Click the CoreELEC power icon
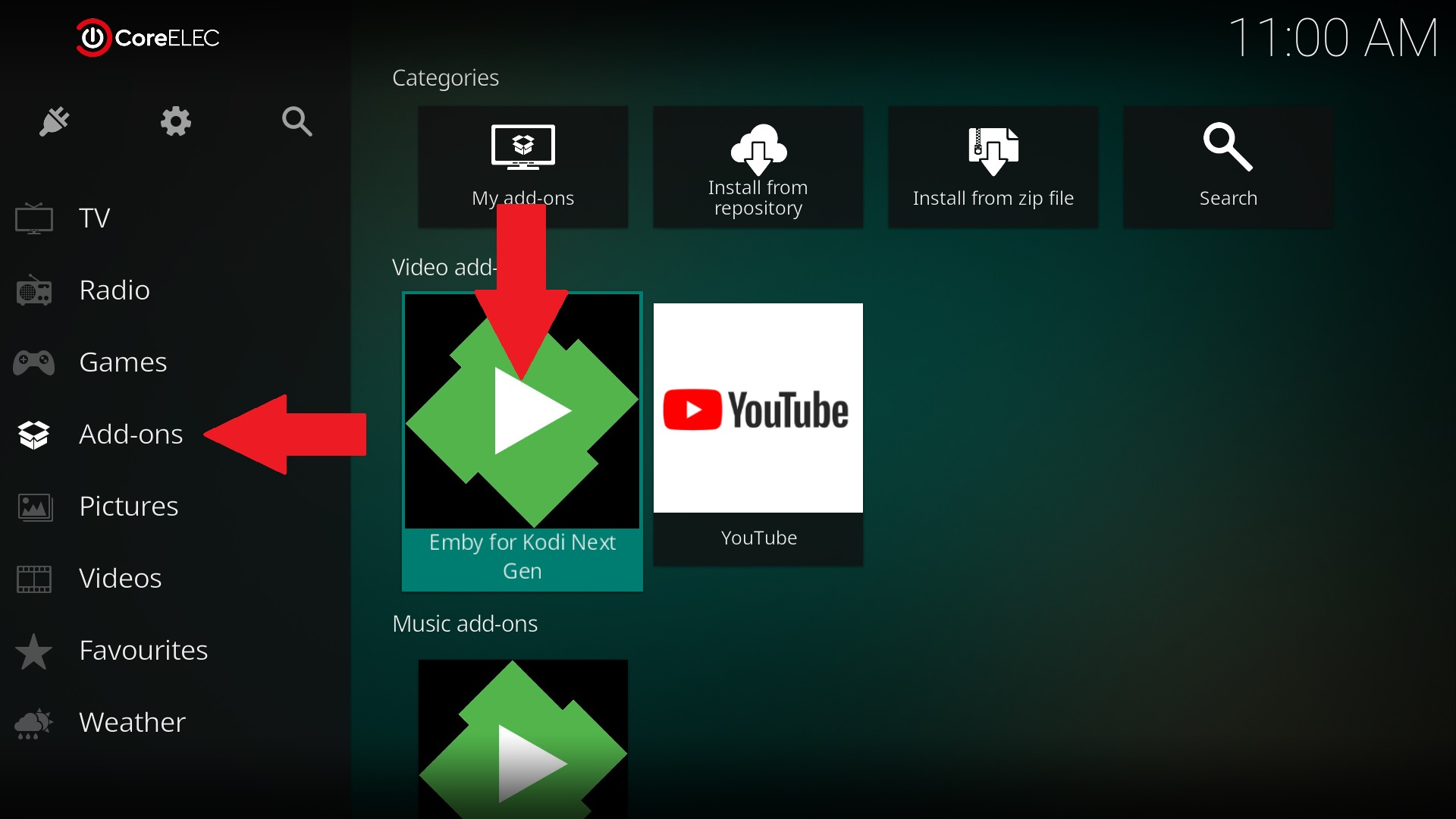The height and width of the screenshot is (819, 1456). click(93, 38)
